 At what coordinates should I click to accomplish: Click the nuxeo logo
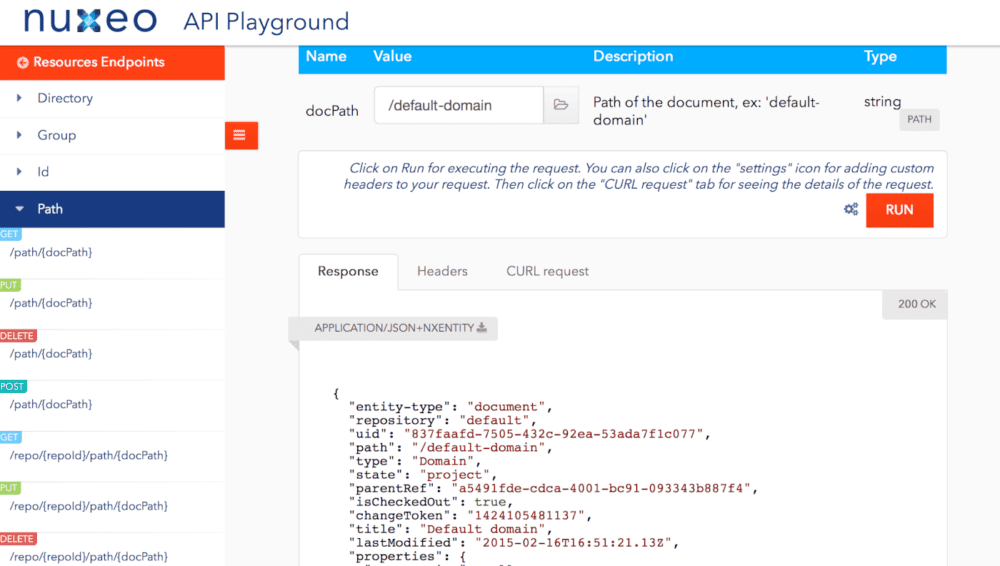click(90, 21)
